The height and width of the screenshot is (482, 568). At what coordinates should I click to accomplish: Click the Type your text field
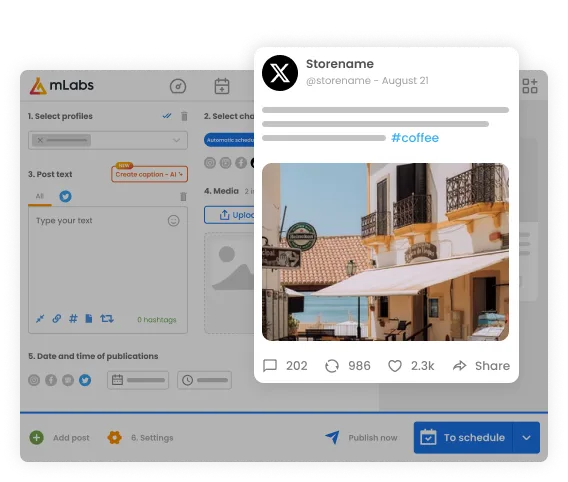tap(108, 270)
